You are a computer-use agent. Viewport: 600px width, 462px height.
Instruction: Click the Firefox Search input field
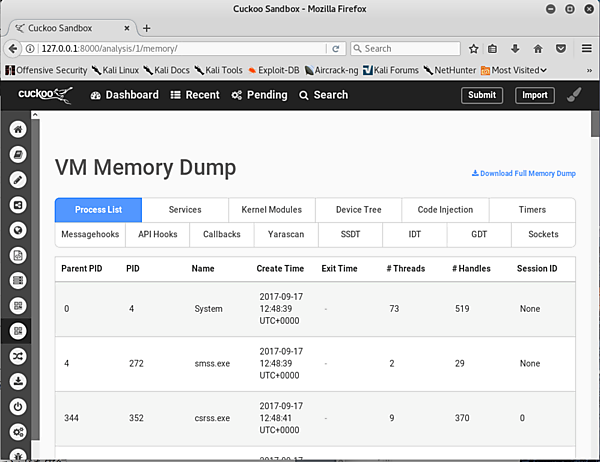(405, 48)
